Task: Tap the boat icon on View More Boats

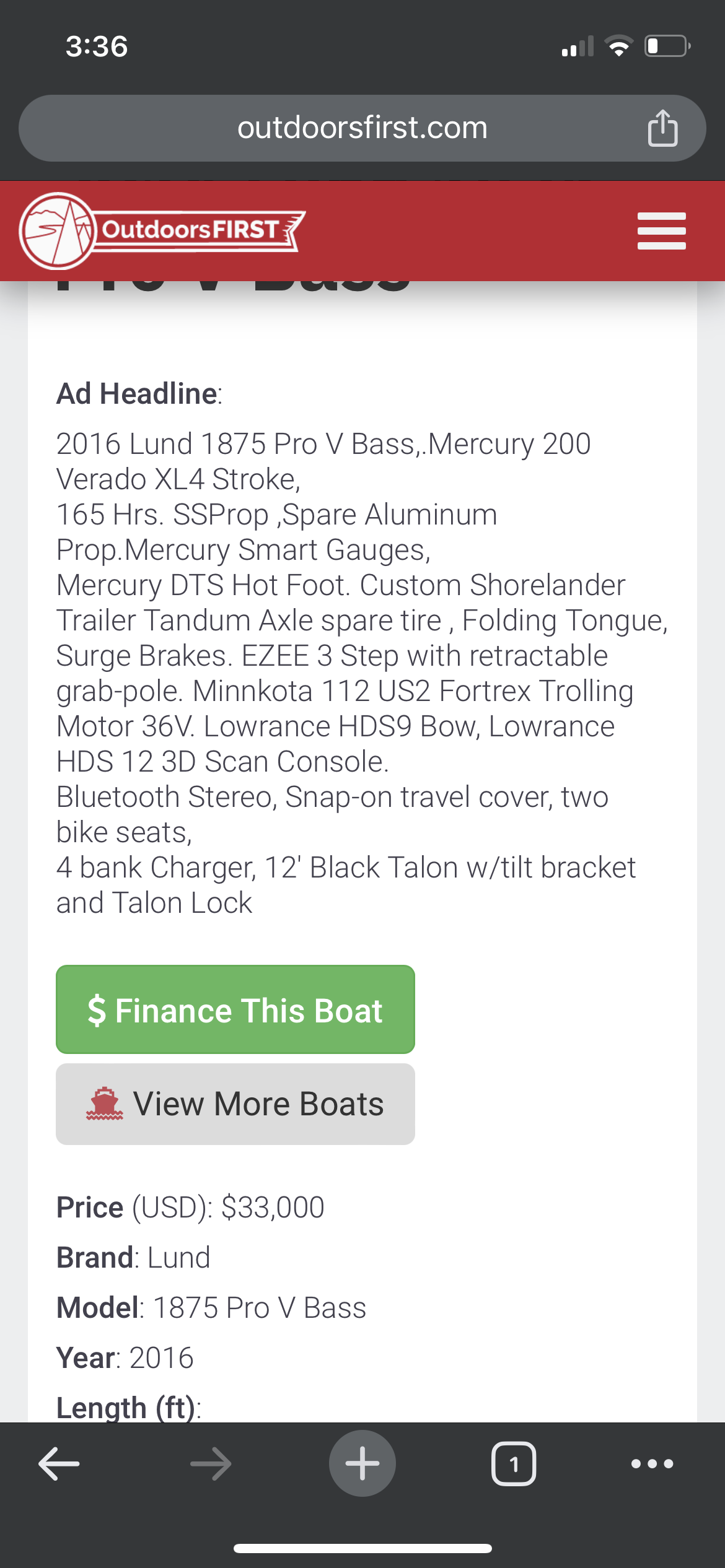Action: pos(104,1104)
